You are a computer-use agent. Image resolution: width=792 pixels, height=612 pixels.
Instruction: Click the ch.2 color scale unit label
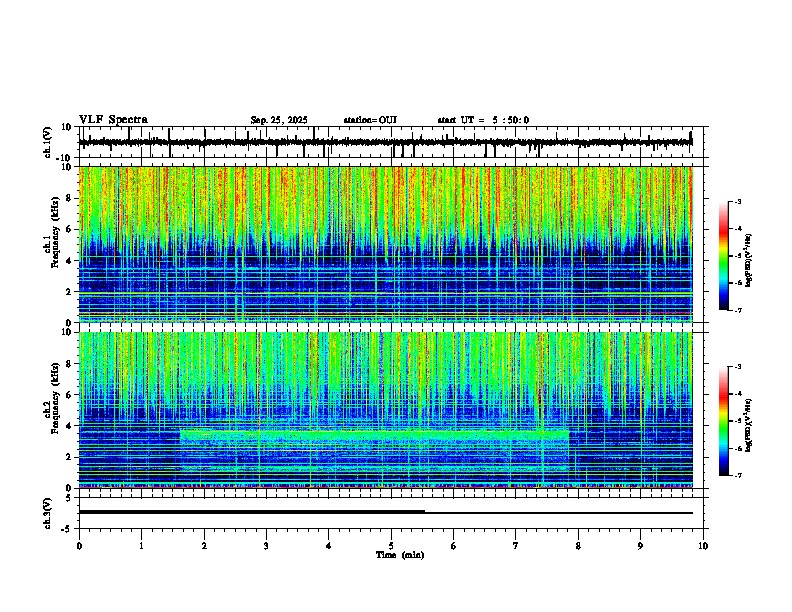748,425
